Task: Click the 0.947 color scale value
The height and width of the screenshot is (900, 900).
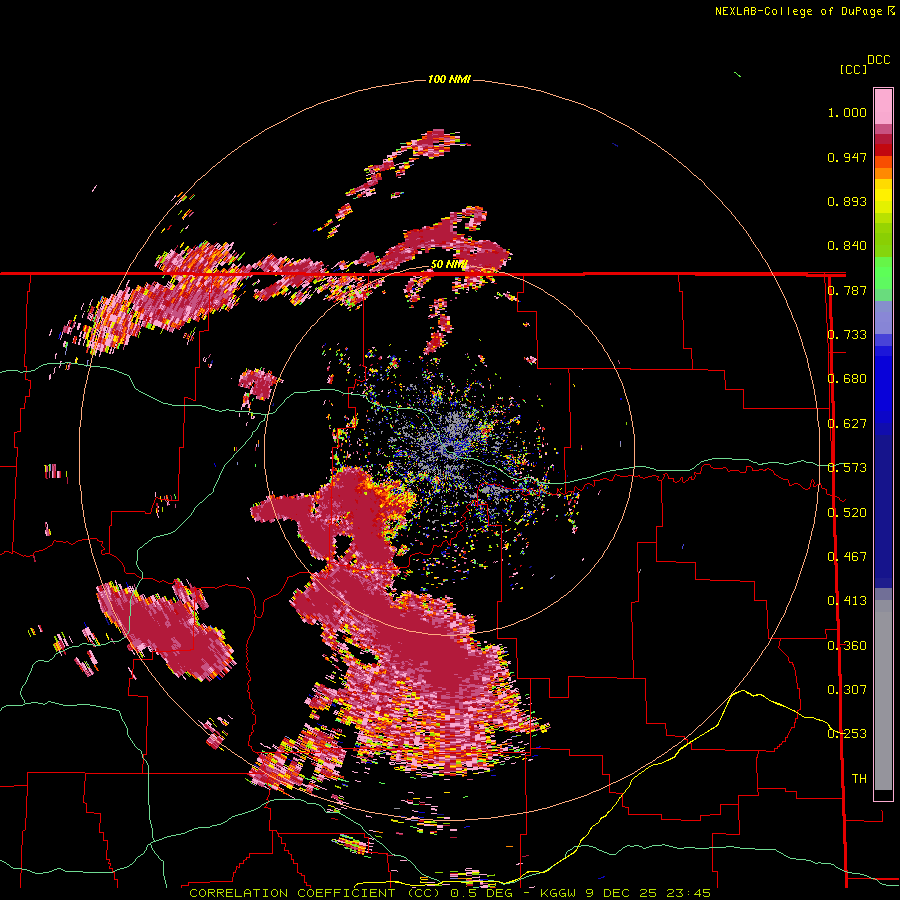Action: 847,157
